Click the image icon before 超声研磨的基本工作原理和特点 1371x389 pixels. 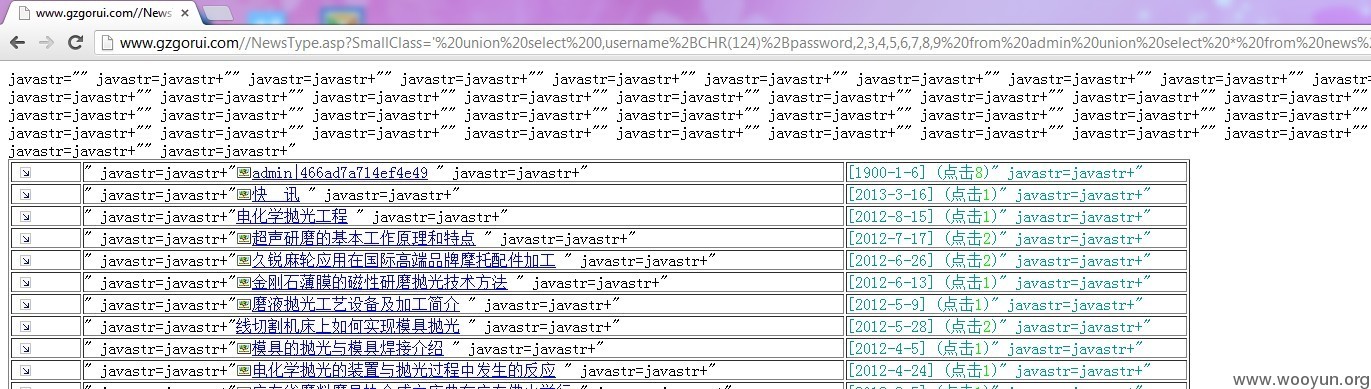(244, 239)
